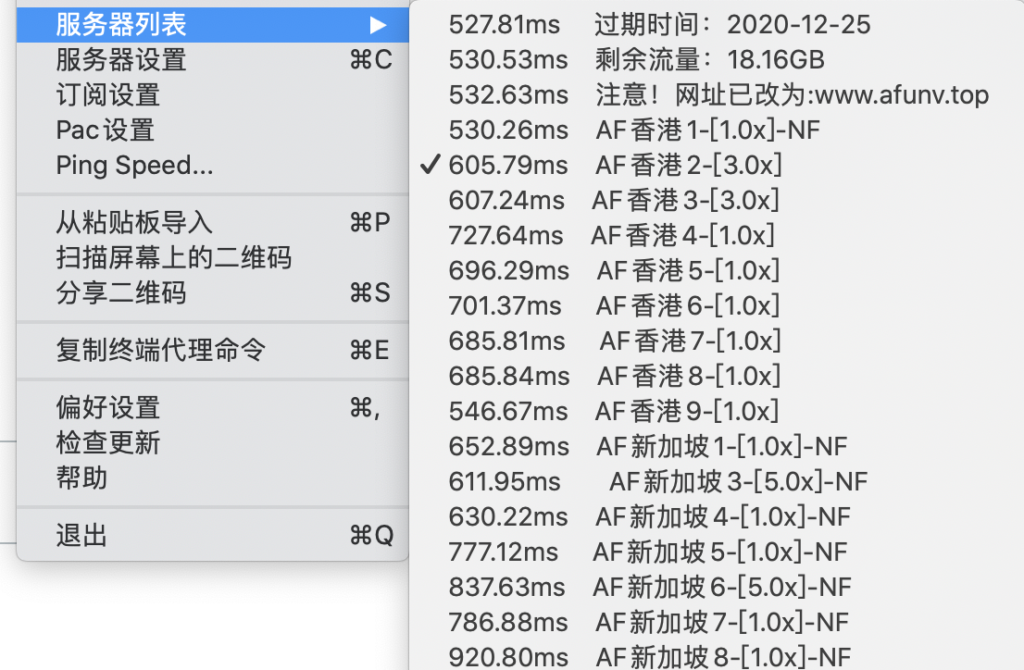The height and width of the screenshot is (670, 1024).
Task: Select 从粘贴板导入 menu item
Action: [x=213, y=223]
